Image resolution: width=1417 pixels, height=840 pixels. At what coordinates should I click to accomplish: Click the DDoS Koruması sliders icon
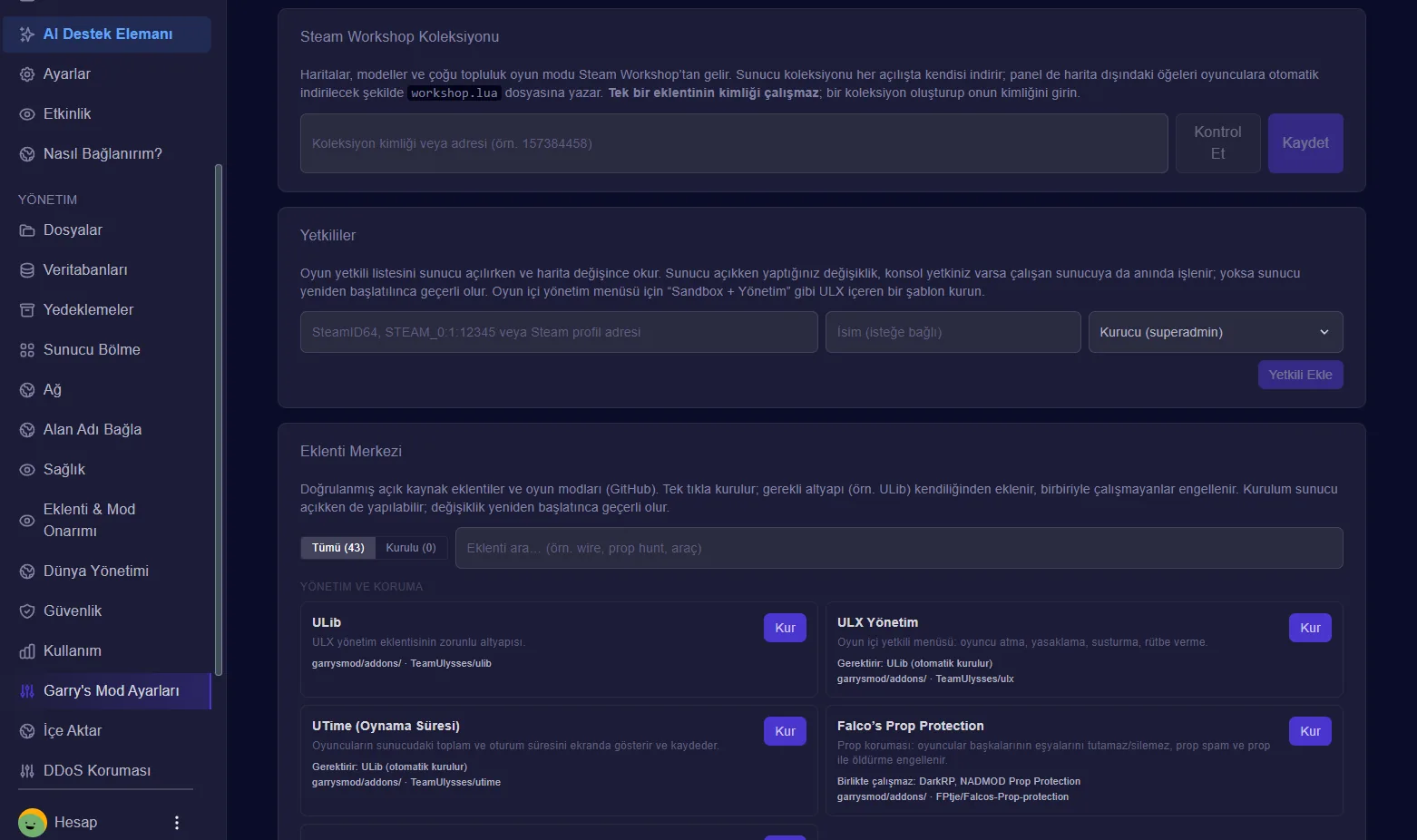pos(27,771)
